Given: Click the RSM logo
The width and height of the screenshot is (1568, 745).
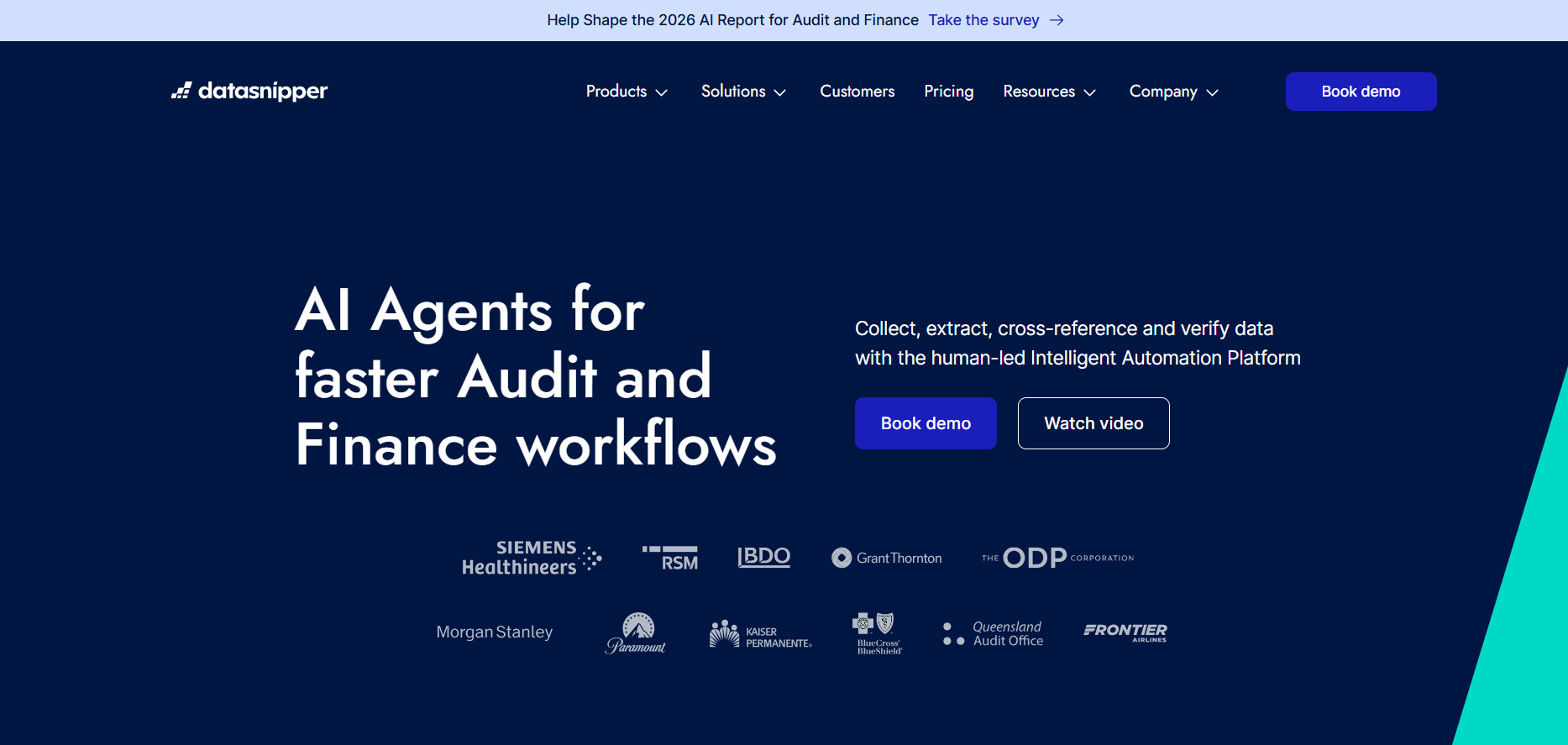Looking at the screenshot, I should [x=670, y=558].
